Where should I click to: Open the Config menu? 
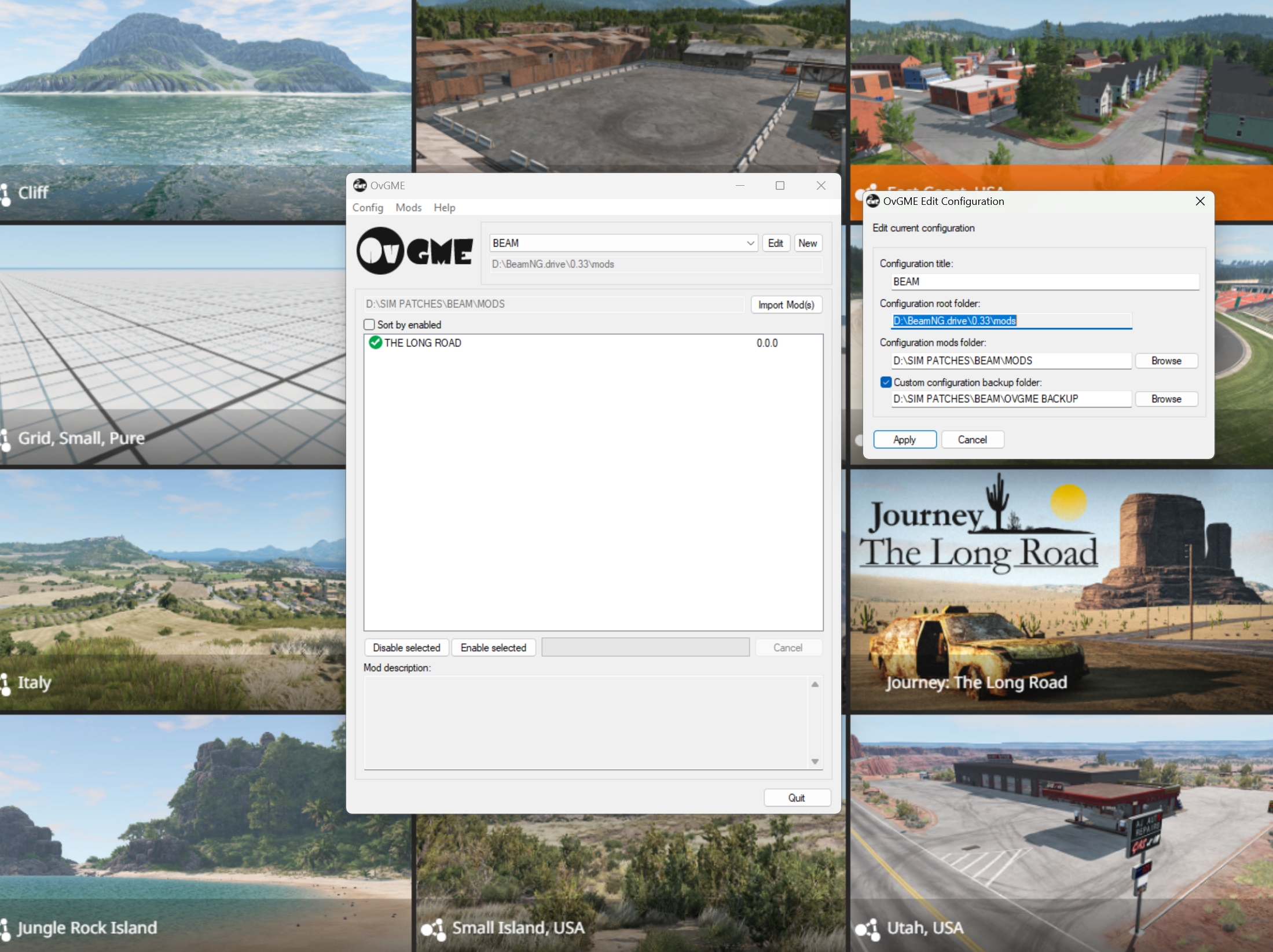[x=368, y=207]
